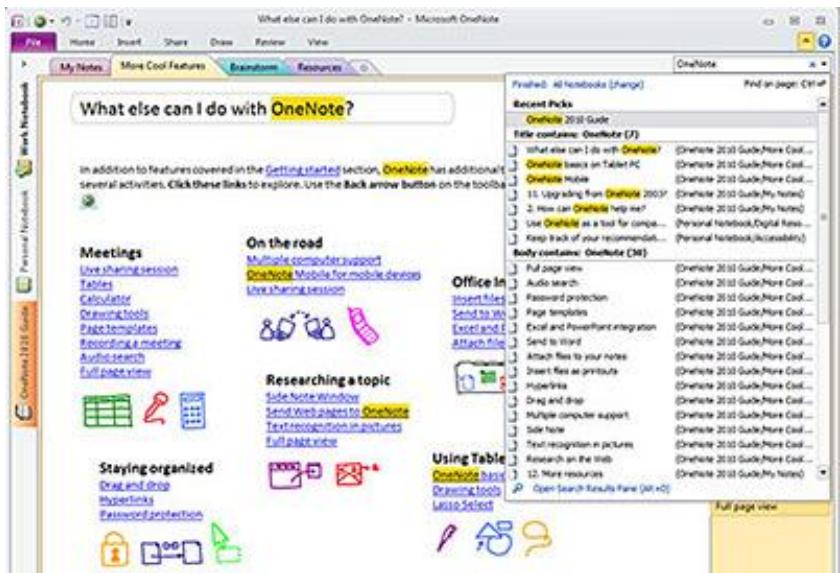Switch to the Brainstorm section tab
The width and height of the screenshot is (840, 573).
coord(253,67)
